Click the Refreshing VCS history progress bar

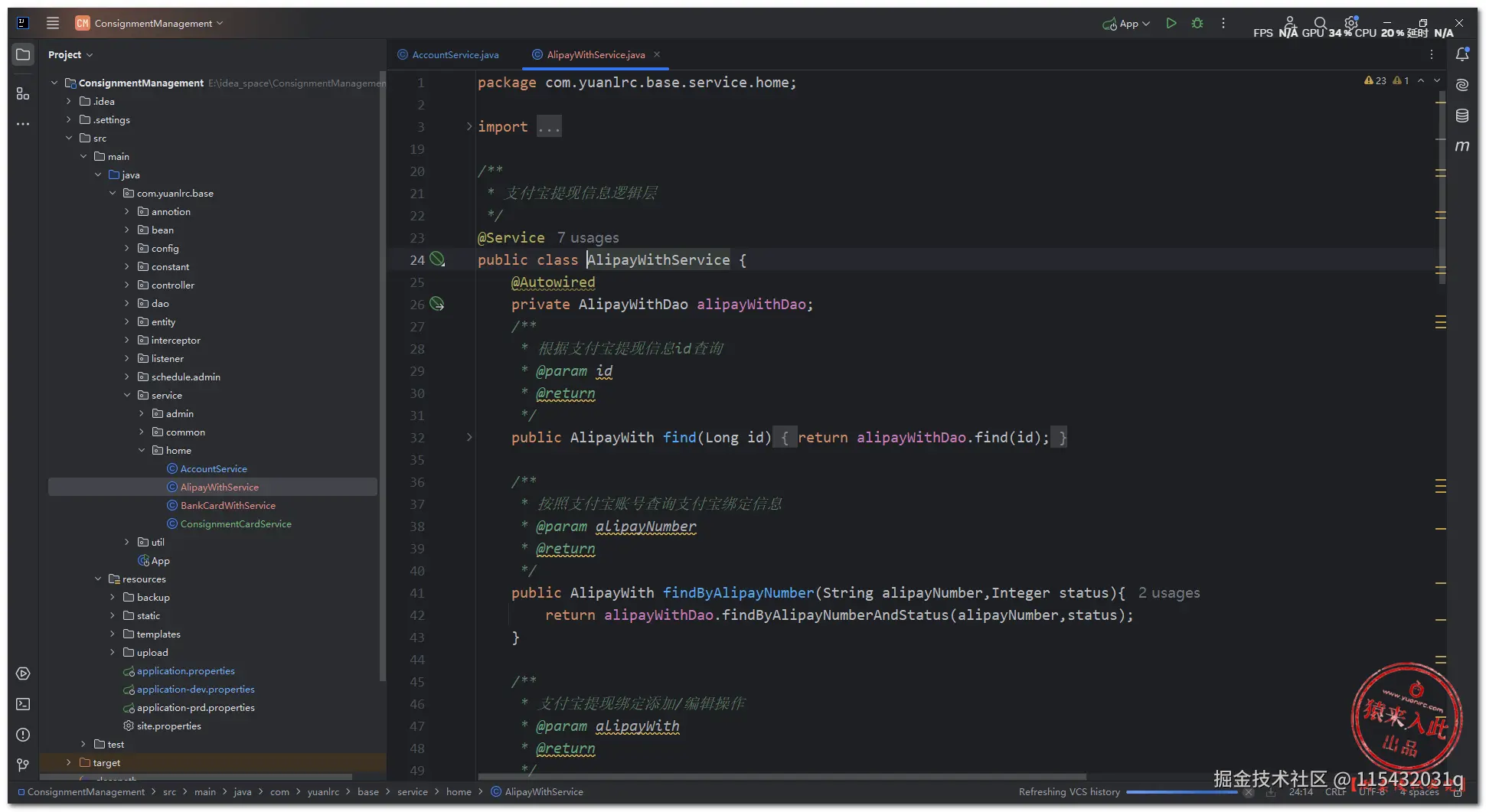[1181, 792]
